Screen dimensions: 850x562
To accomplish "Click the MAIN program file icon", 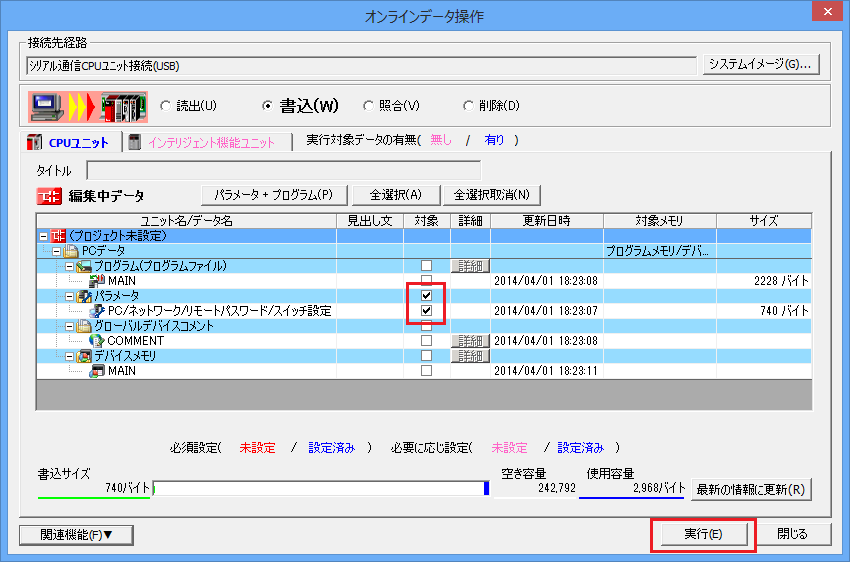I will point(97,281).
